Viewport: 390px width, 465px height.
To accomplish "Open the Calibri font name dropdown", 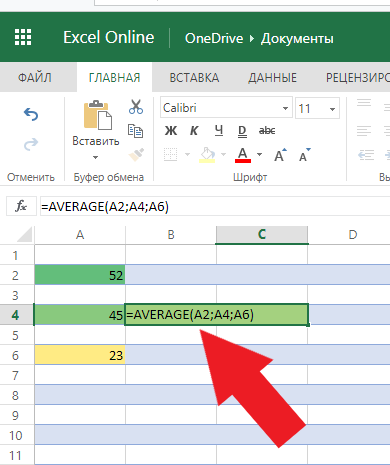I will (x=226, y=108).
